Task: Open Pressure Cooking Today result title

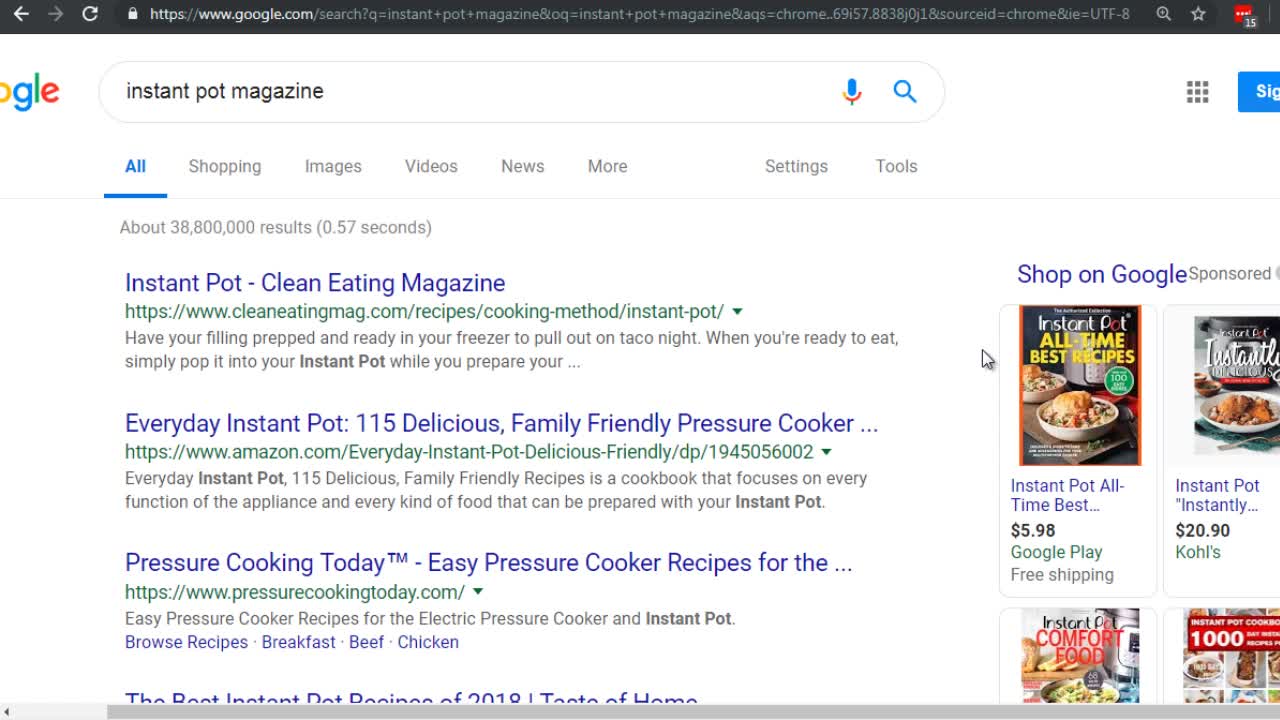Action: pyautogui.click(x=488, y=563)
